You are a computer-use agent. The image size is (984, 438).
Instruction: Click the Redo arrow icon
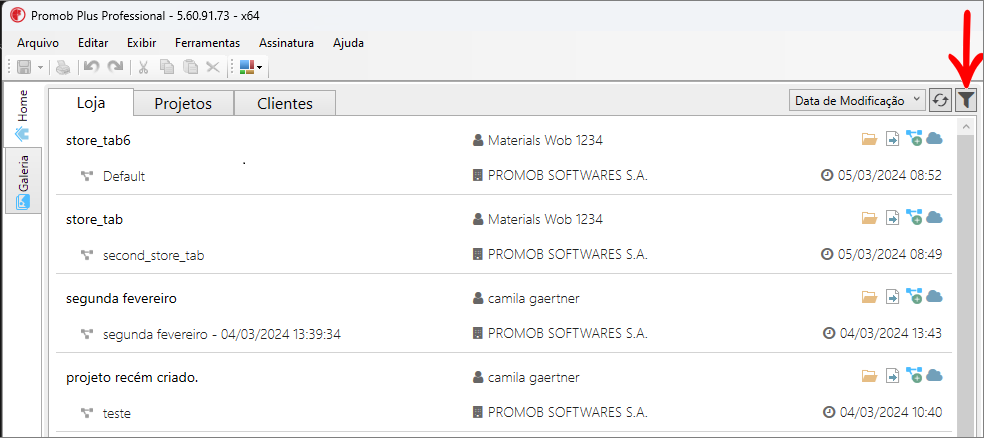[x=115, y=67]
